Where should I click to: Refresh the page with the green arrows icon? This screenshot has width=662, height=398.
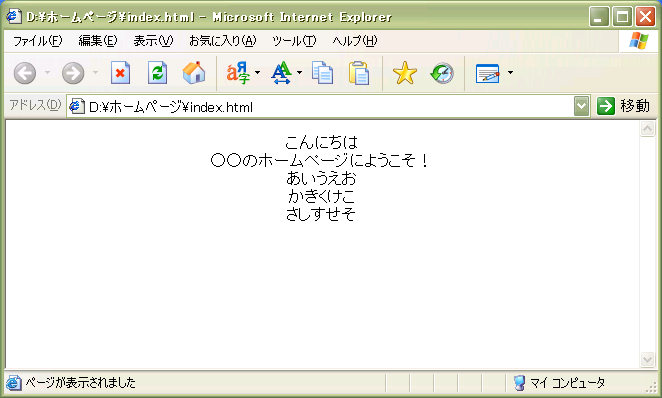point(157,73)
